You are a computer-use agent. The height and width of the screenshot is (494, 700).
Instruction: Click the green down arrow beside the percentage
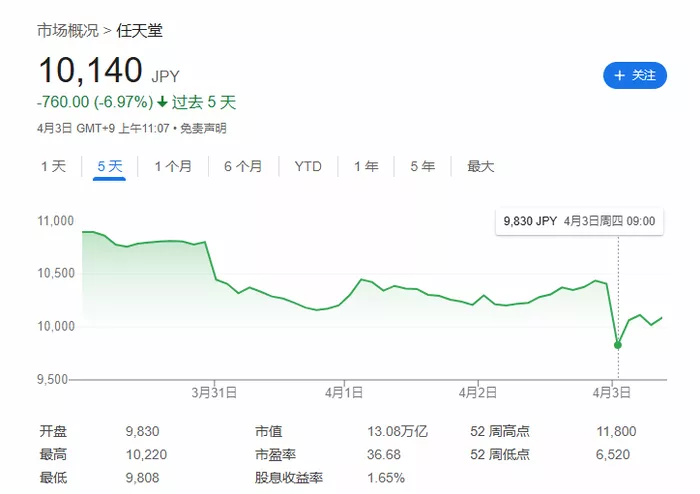(x=162, y=102)
